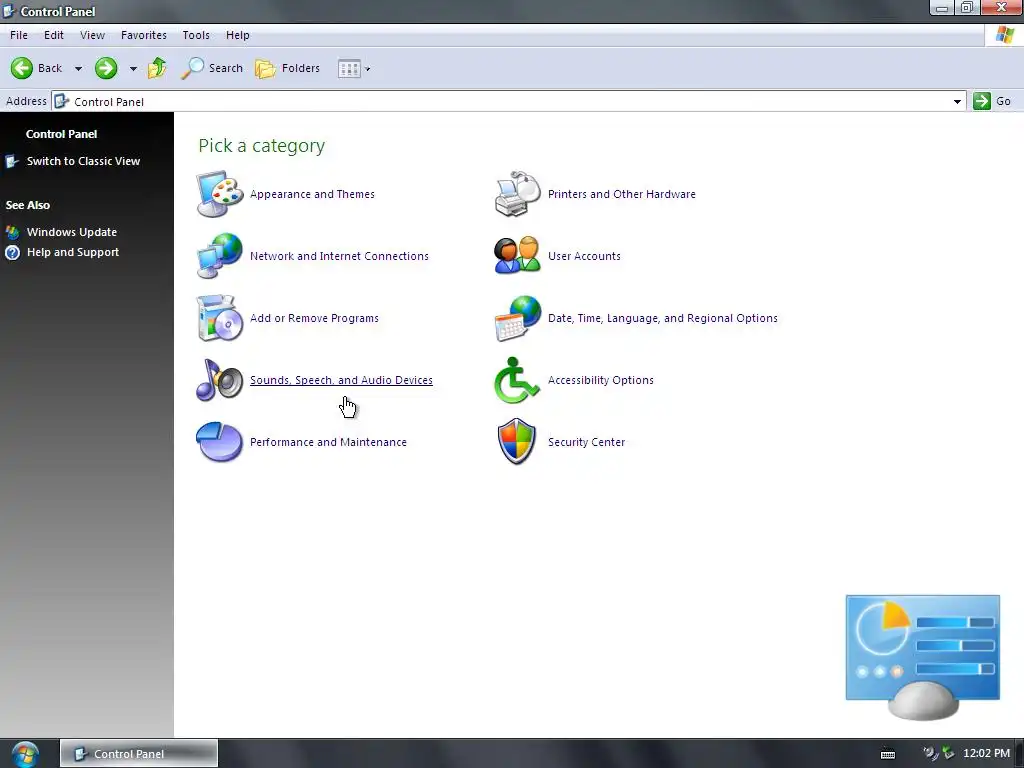Open the User Accounts link

coord(584,256)
